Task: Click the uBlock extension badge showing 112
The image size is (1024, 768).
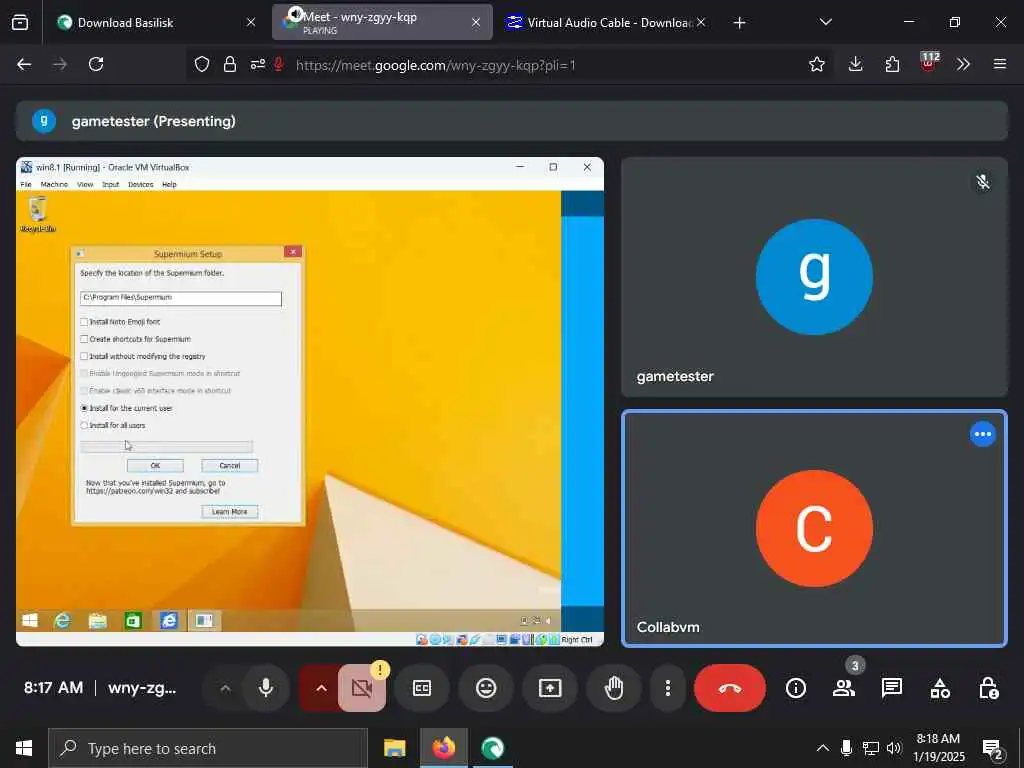Action: click(929, 62)
